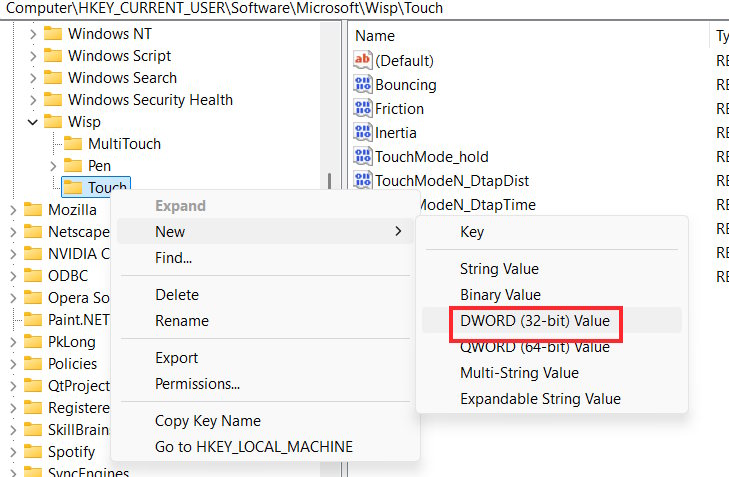Click the TouchMode_hold value icon
The image size is (729, 477).
coord(363,157)
